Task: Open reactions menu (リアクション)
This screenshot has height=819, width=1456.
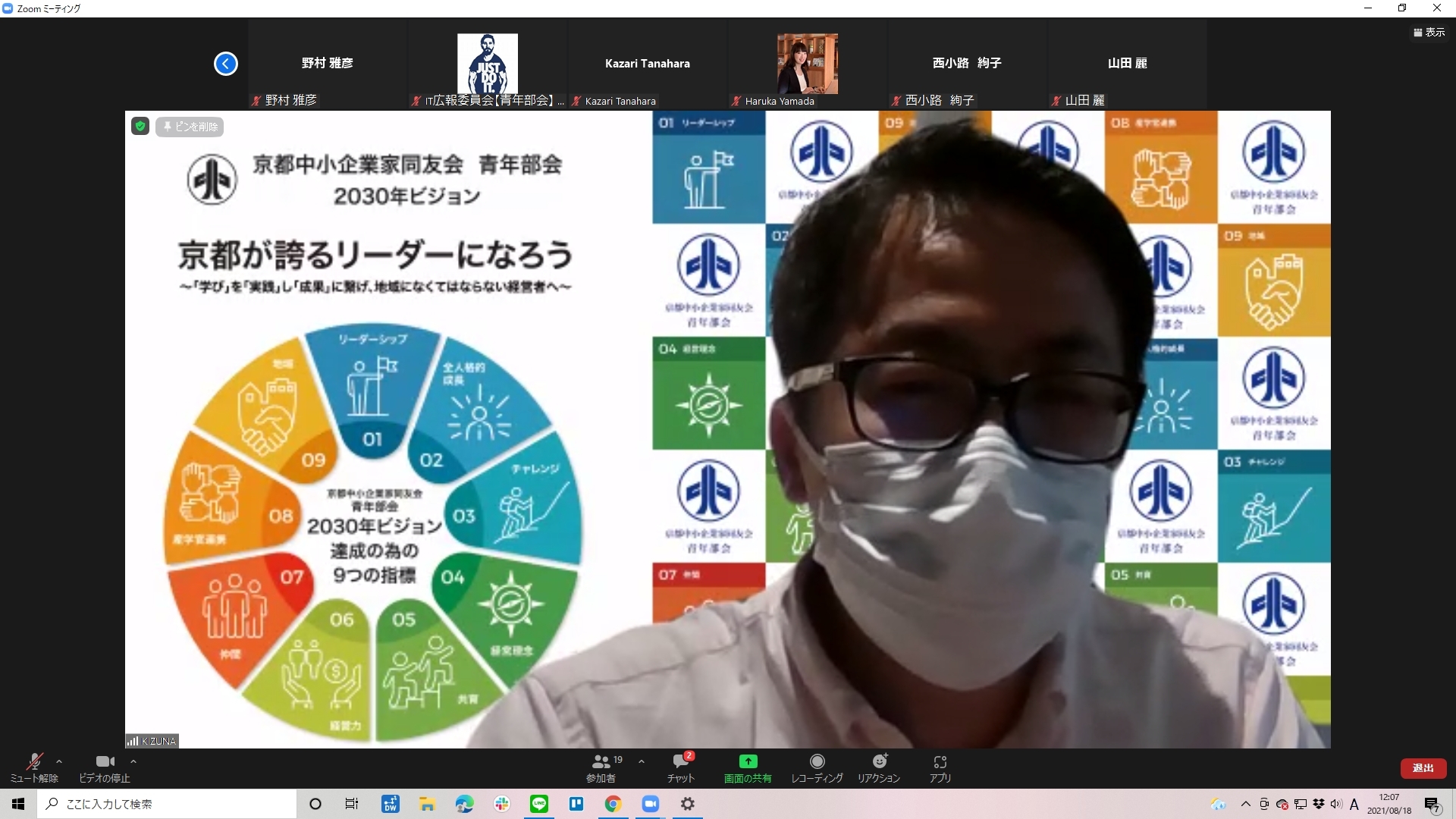Action: [879, 767]
